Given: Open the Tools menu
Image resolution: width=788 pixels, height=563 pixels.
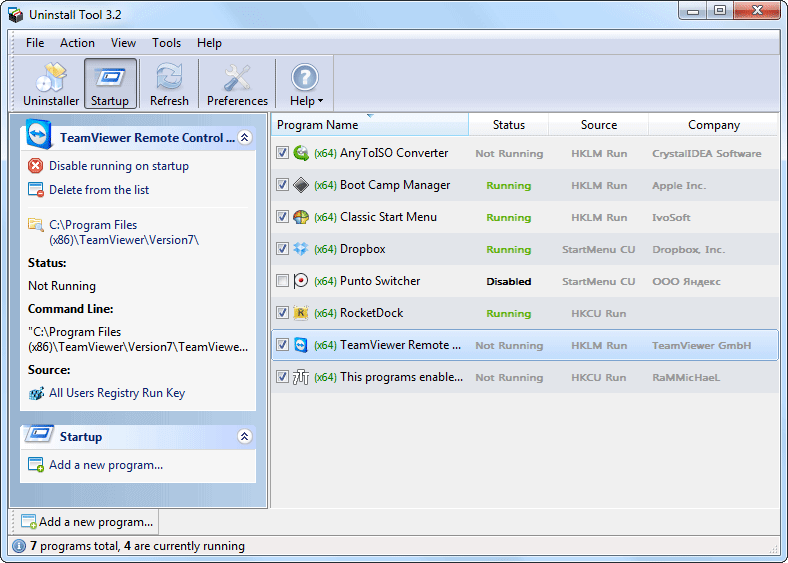Looking at the screenshot, I should tap(166, 43).
